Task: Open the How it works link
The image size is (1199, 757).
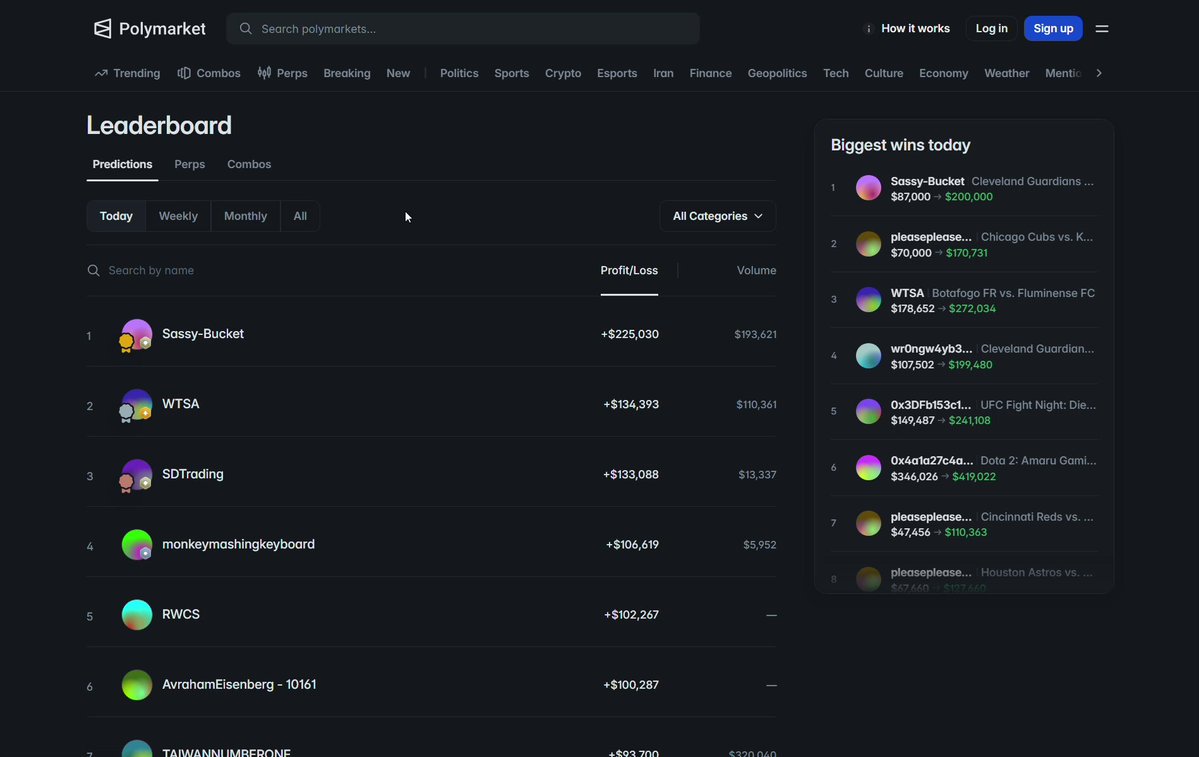Action: pos(915,28)
